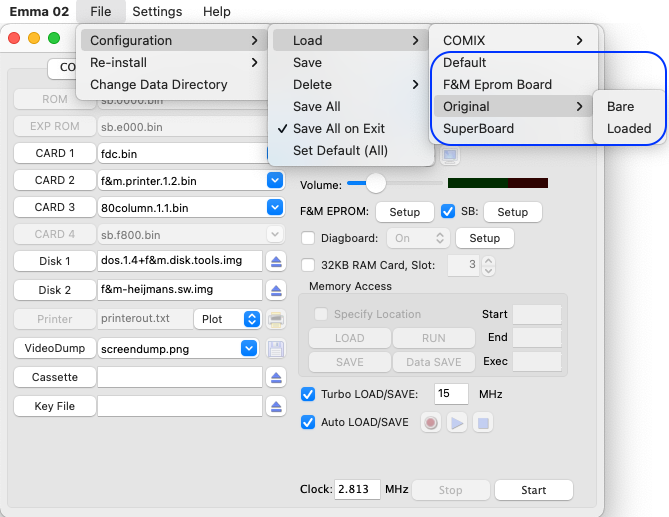Screen dimensions: 669x517
Task: Click the cassette stop square button
Action: (x=483, y=423)
